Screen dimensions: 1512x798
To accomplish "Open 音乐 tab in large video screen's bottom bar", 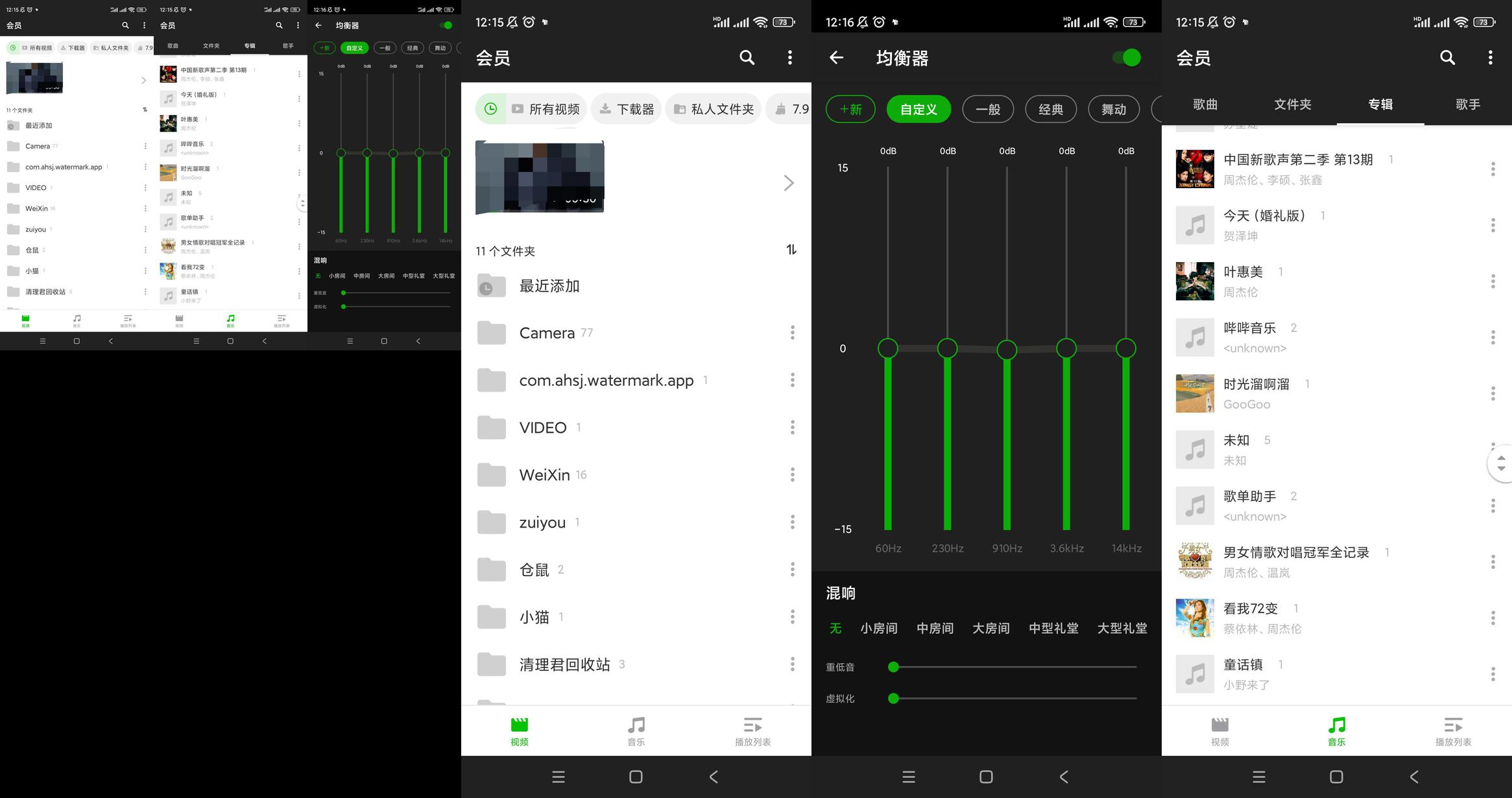I will click(x=636, y=731).
